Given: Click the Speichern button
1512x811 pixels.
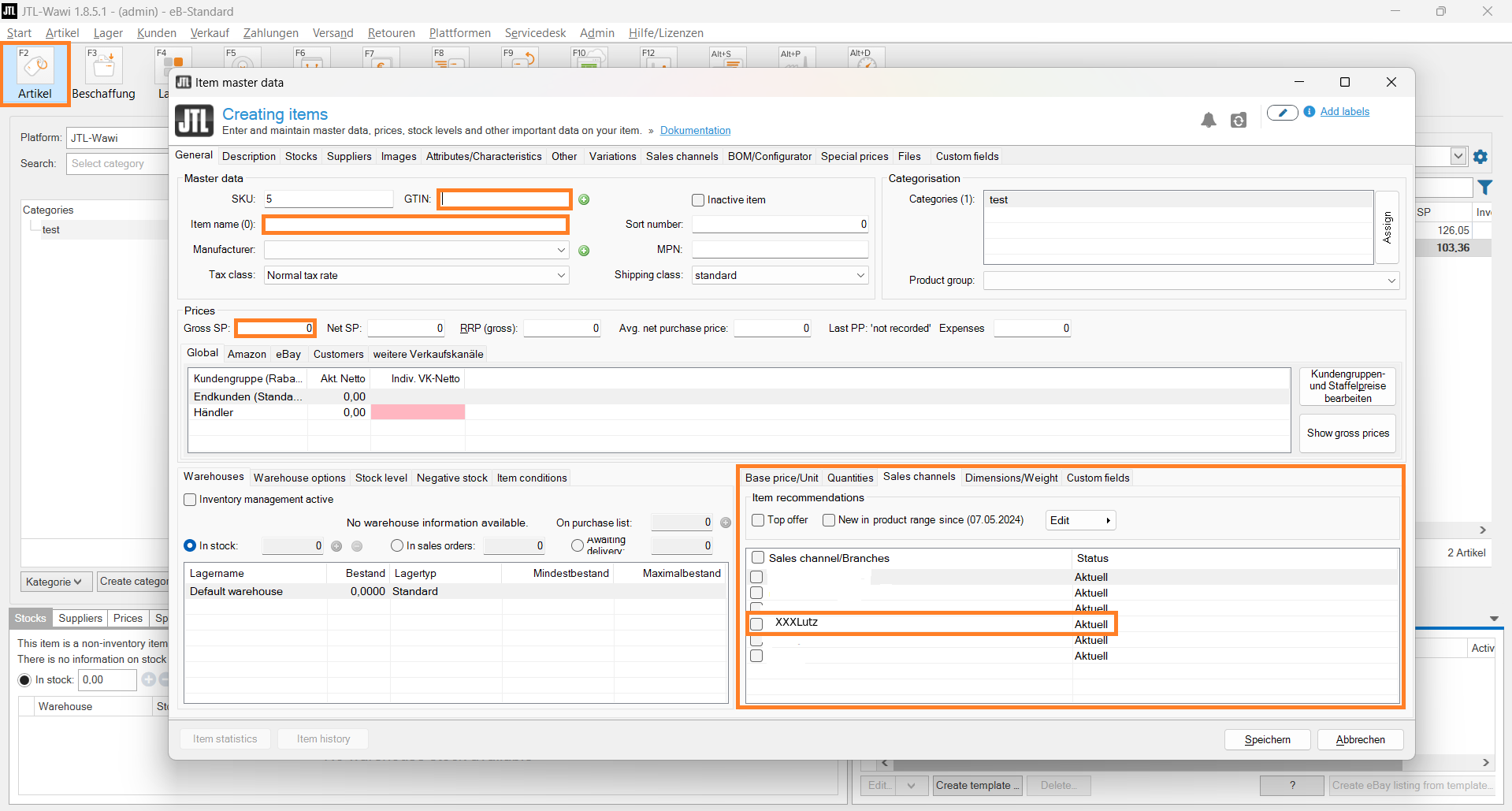Looking at the screenshot, I should click(1267, 739).
